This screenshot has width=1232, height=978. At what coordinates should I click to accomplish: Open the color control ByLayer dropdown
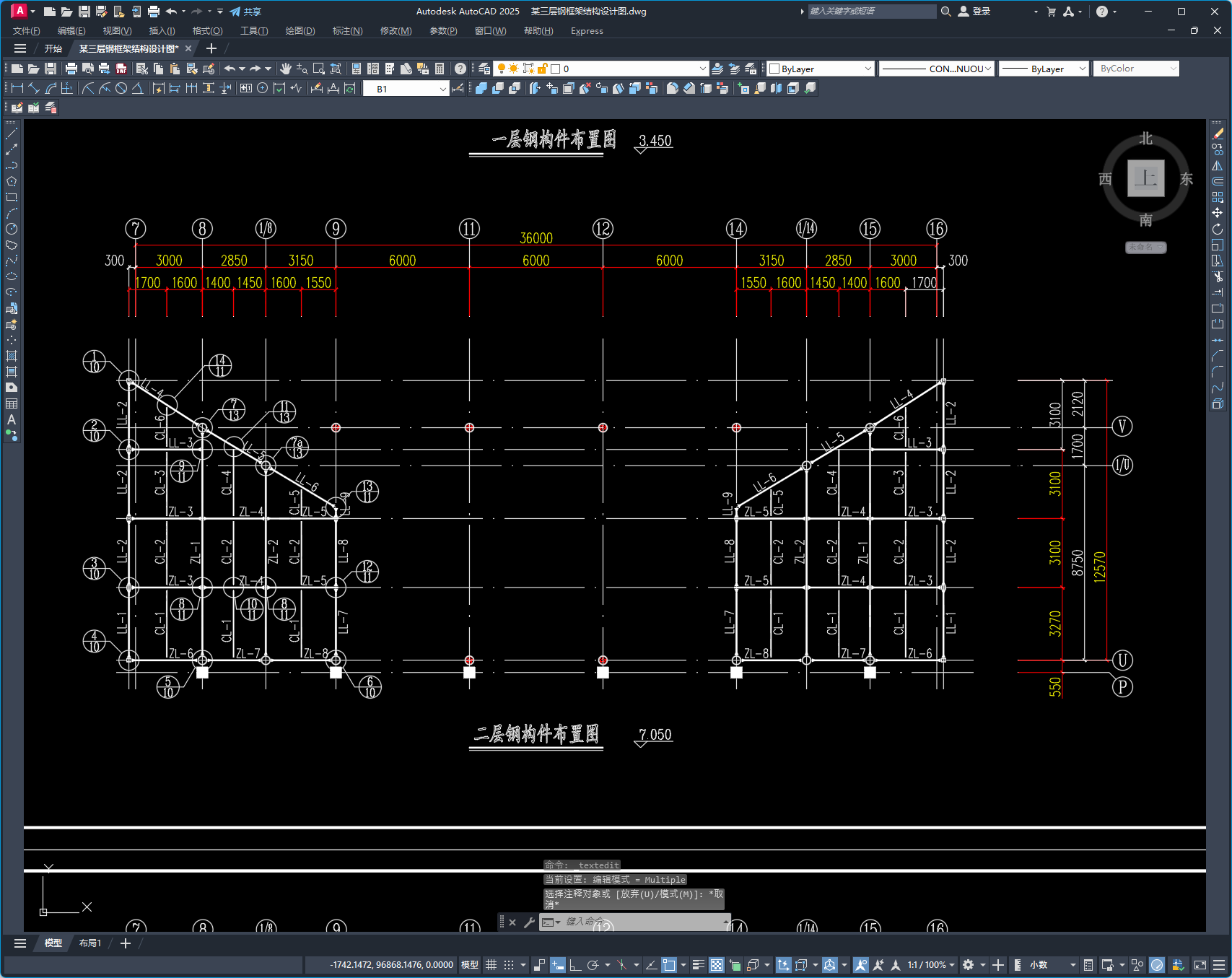click(821, 69)
